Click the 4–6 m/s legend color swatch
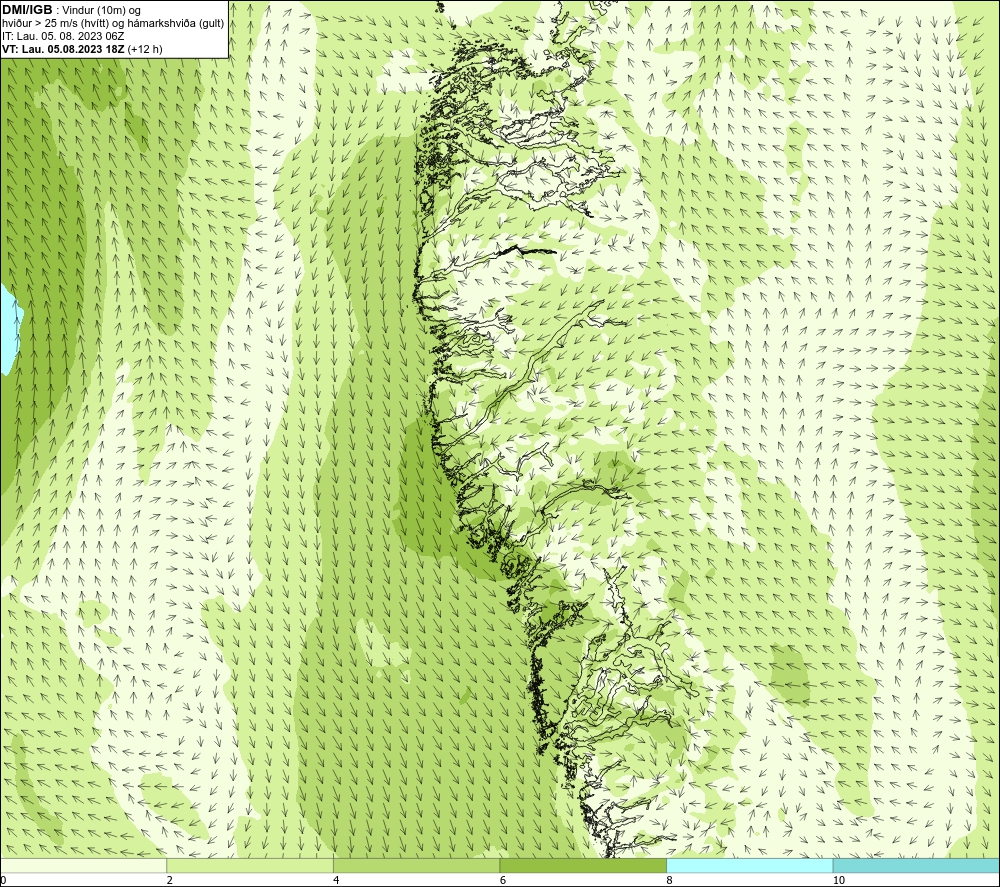Viewport: 1000px width, 887px height. [x=416, y=865]
